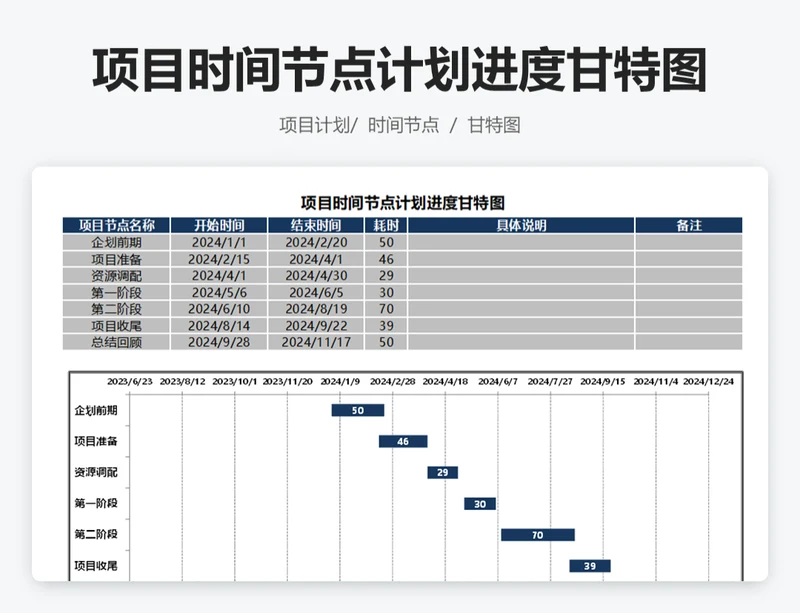Viewport: 800px width, 613px height.
Task: Click the 第二阶段 Gantt bar labeled 70
Action: (x=538, y=535)
